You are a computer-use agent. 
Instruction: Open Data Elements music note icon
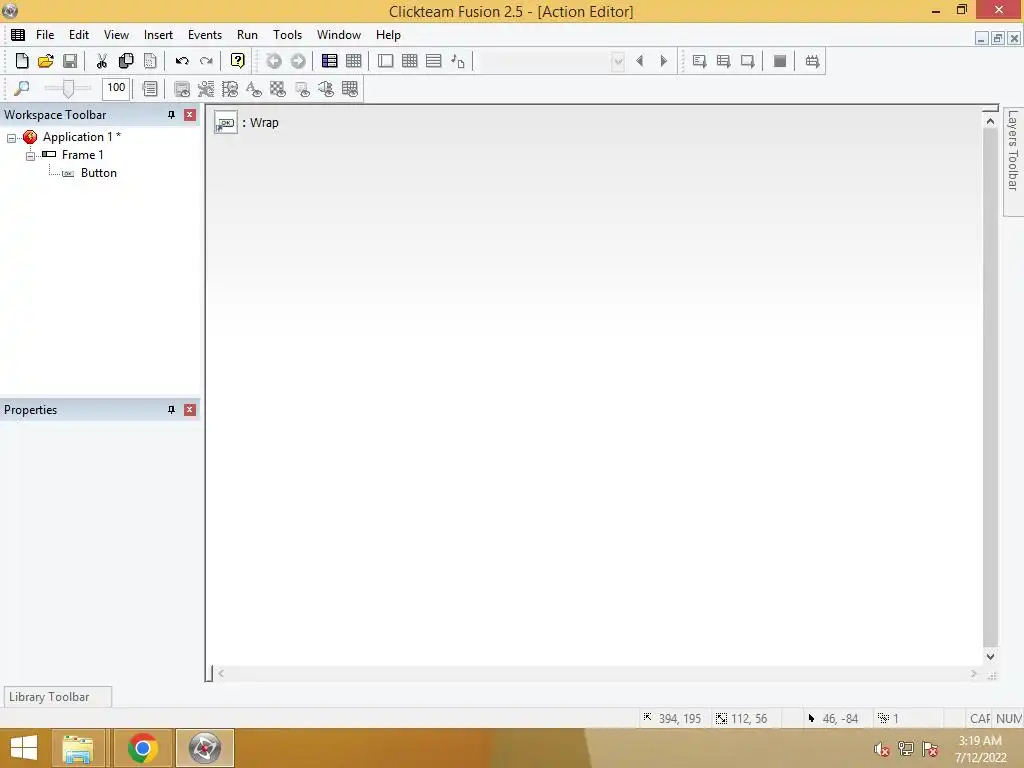pos(458,61)
